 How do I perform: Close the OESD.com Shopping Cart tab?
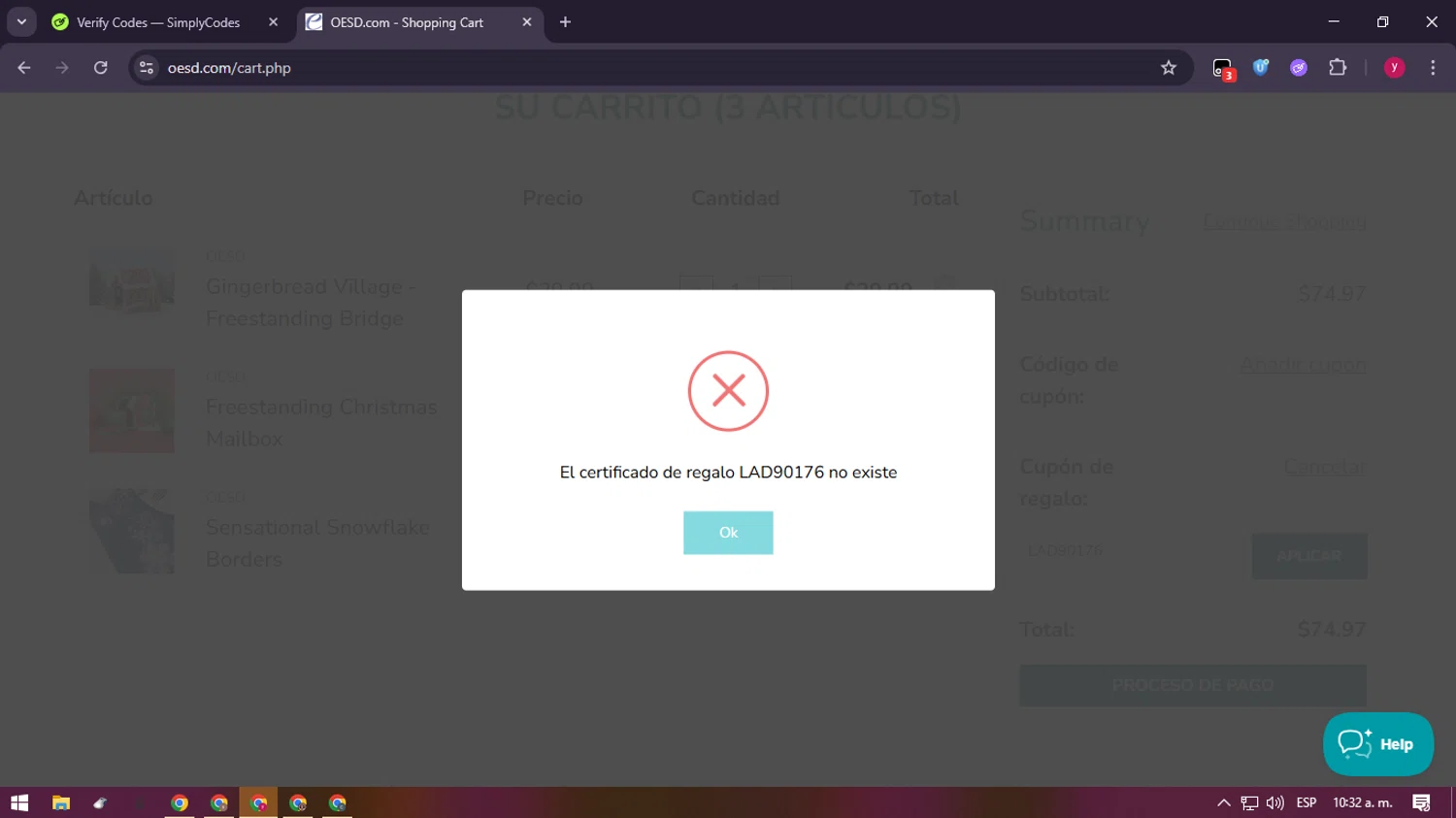point(527,22)
